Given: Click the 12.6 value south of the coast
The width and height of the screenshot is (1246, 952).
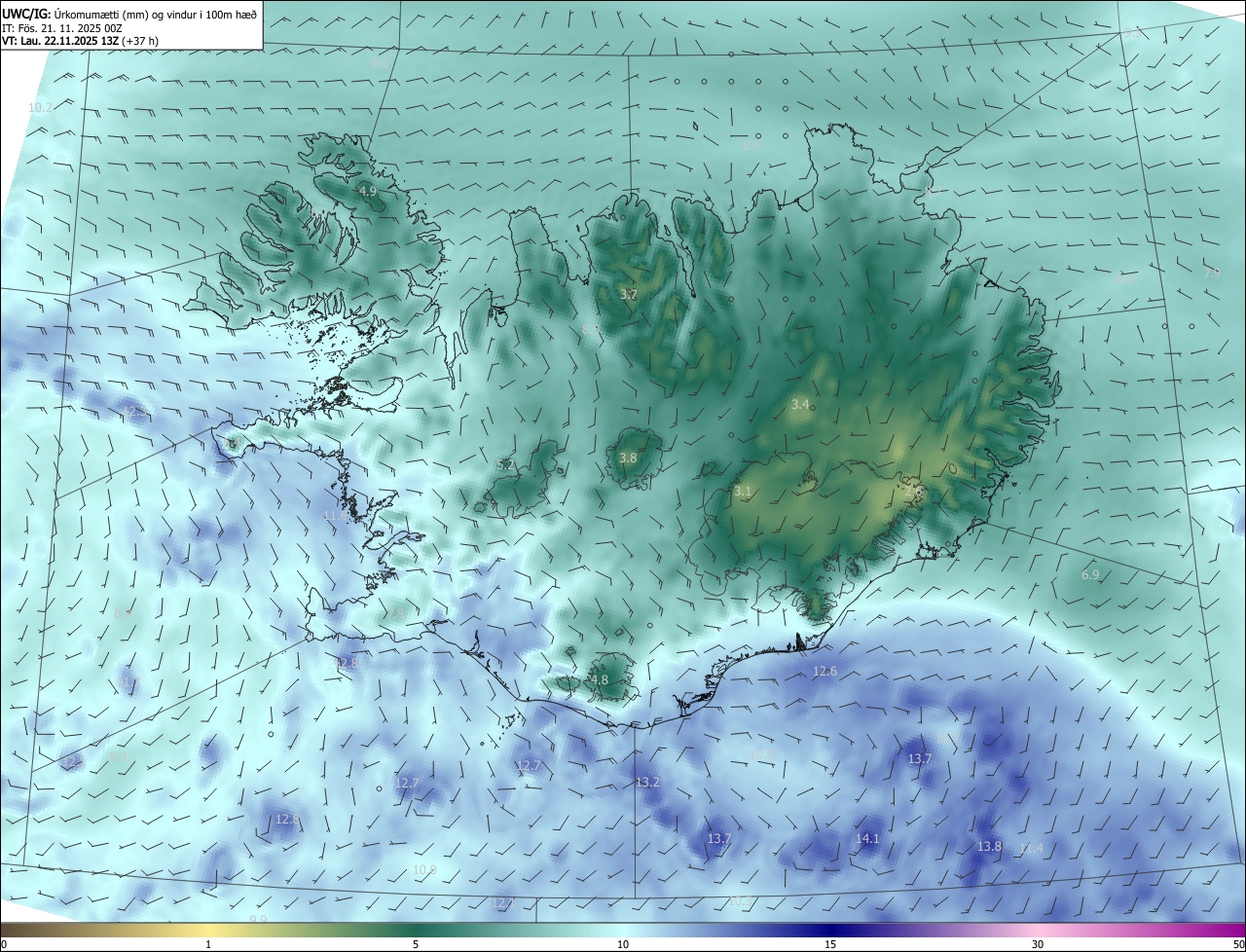Looking at the screenshot, I should click(825, 672).
